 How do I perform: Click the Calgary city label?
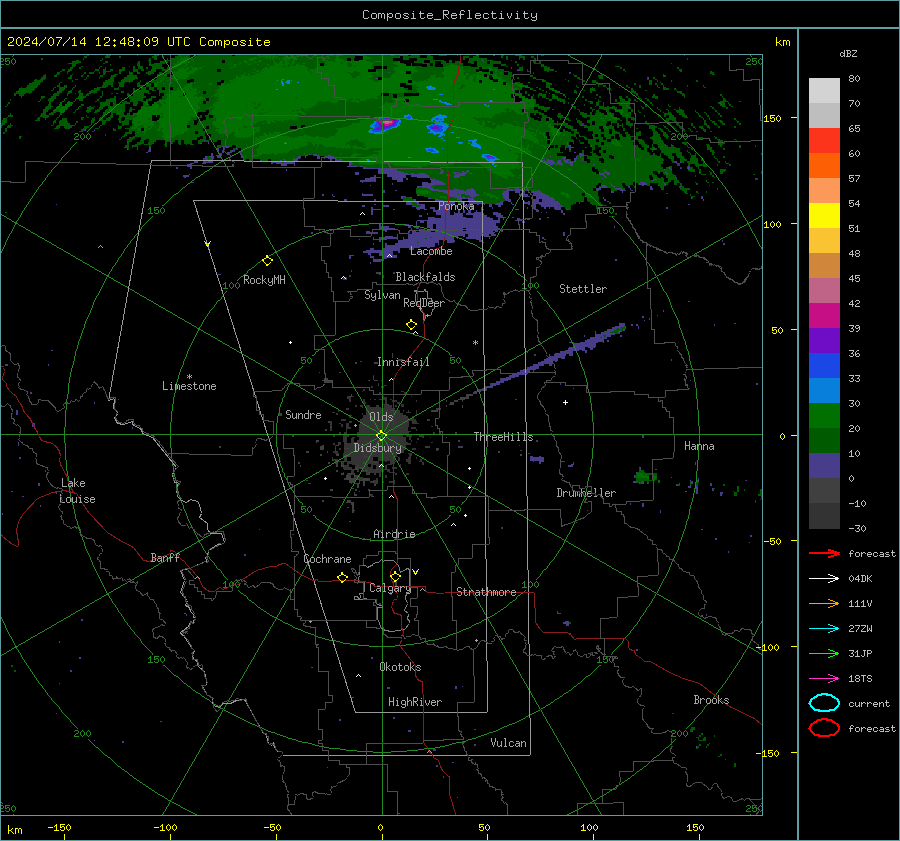pos(390,588)
